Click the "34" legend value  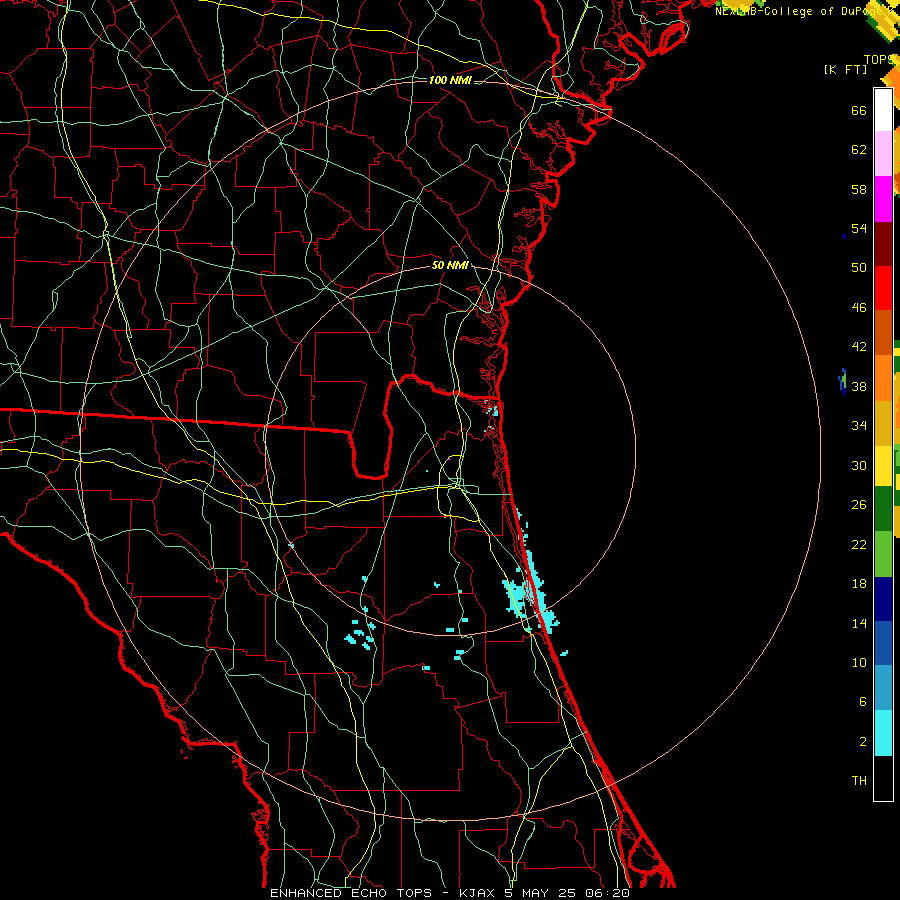tap(859, 426)
